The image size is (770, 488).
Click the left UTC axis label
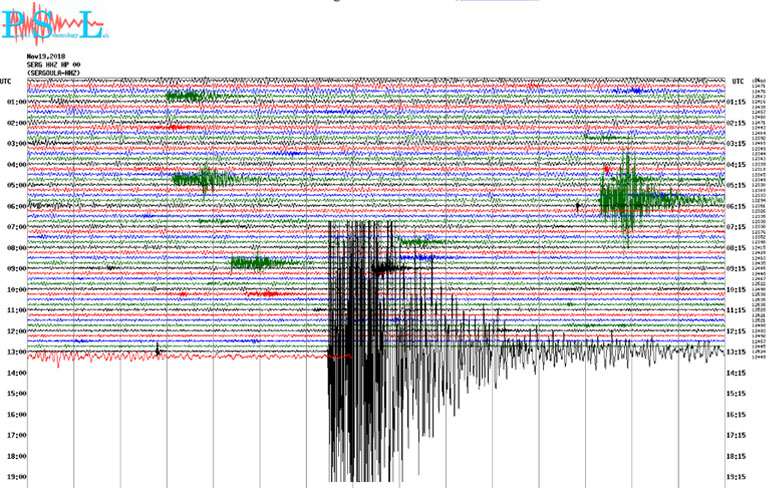pyautogui.click(x=7, y=80)
